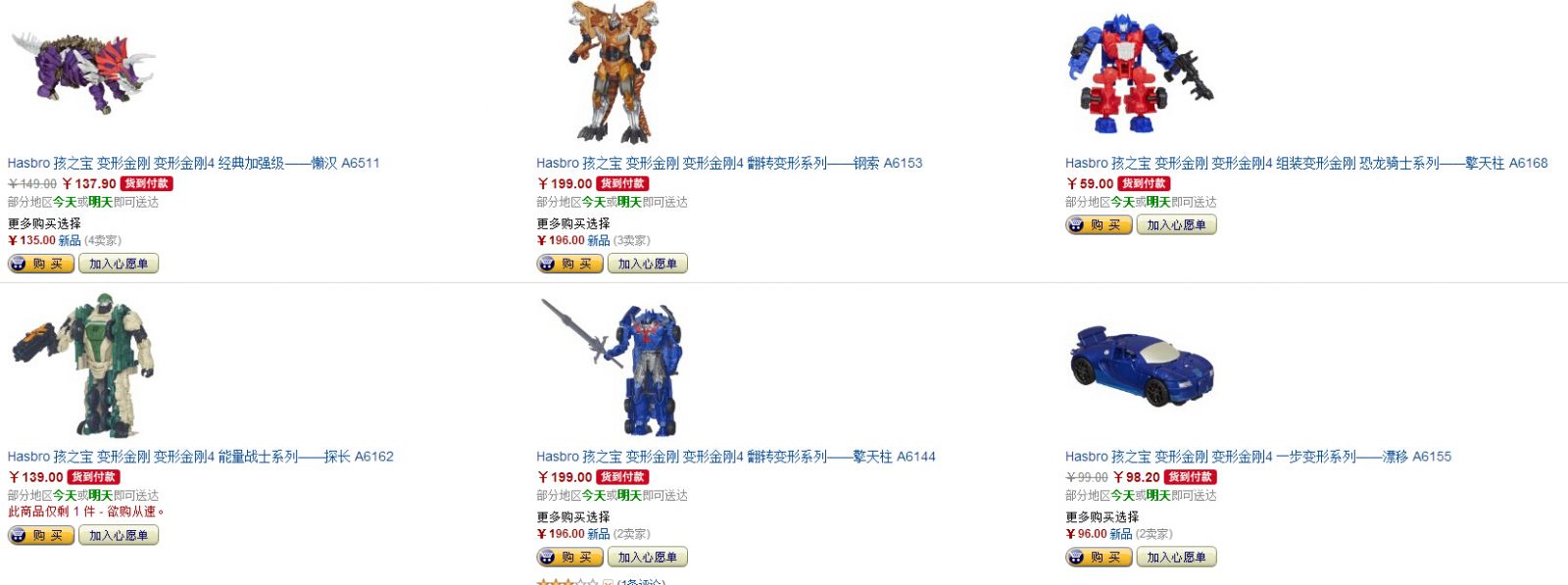Open the Grimlock A6153 product thumbnail

click(613, 72)
